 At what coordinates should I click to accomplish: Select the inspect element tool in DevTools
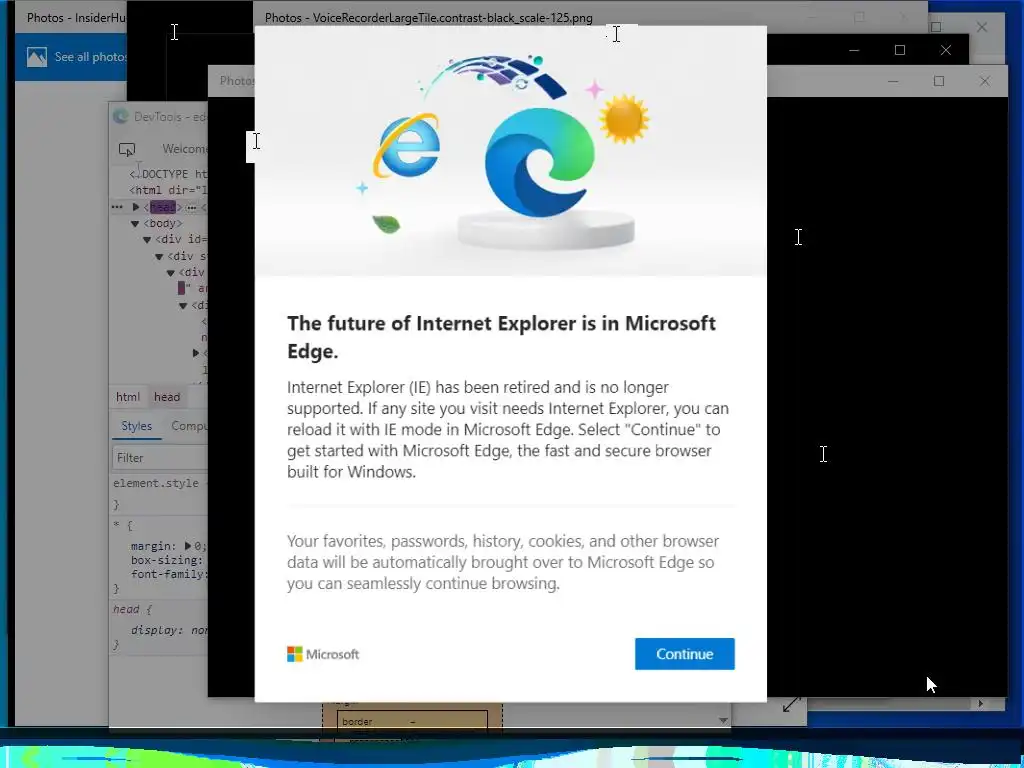[x=127, y=150]
